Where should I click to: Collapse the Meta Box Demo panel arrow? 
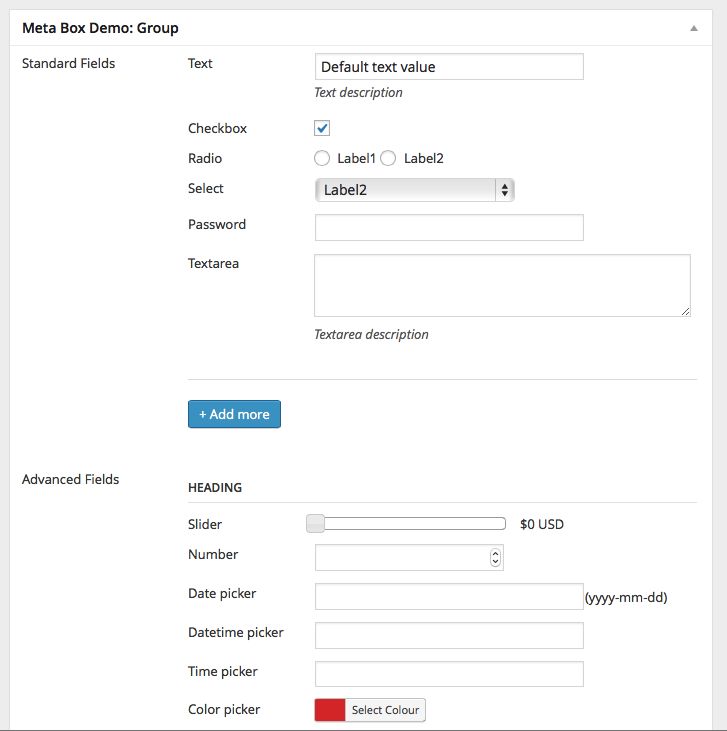click(693, 29)
